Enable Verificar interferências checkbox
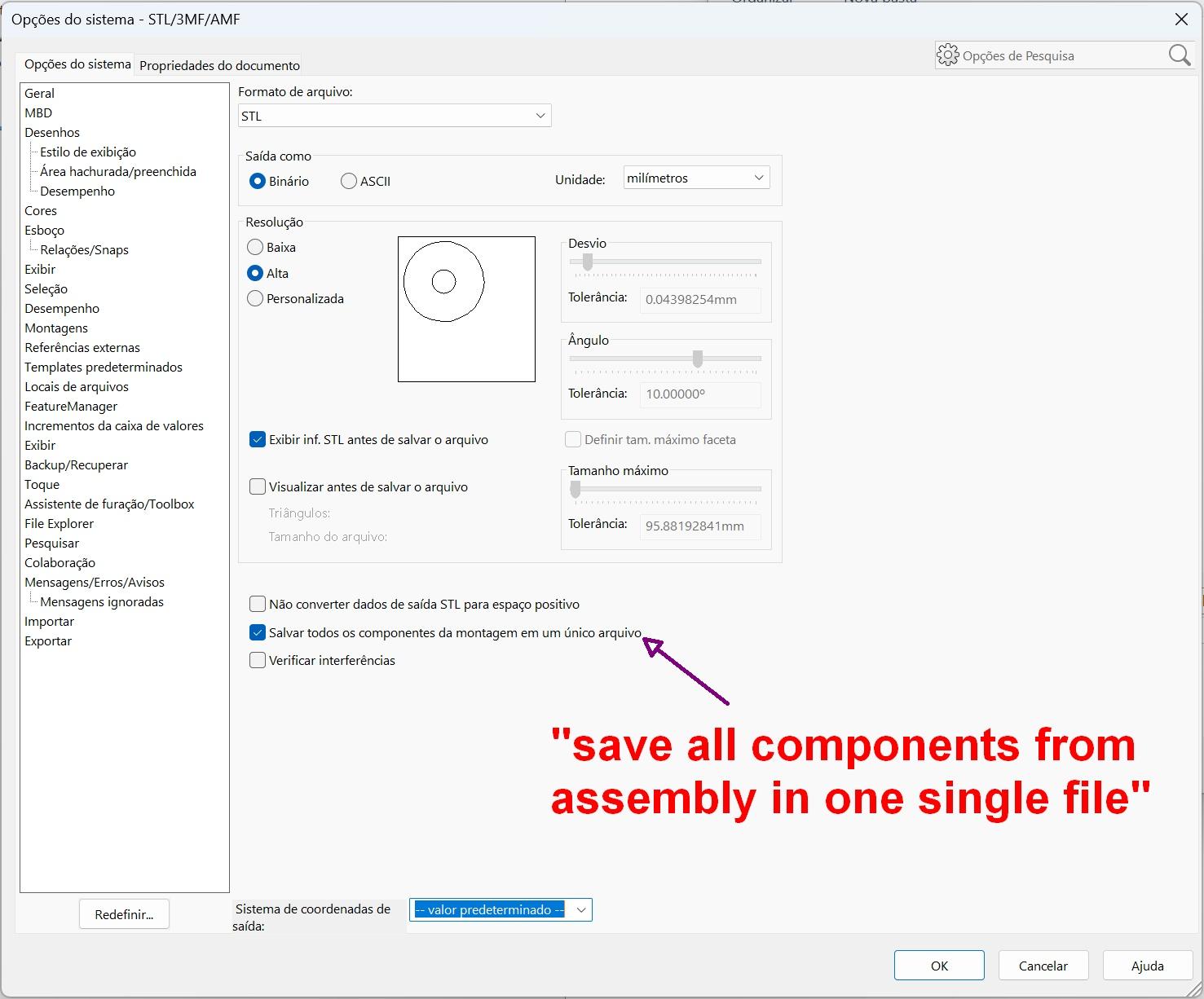The image size is (1204, 999). point(258,660)
